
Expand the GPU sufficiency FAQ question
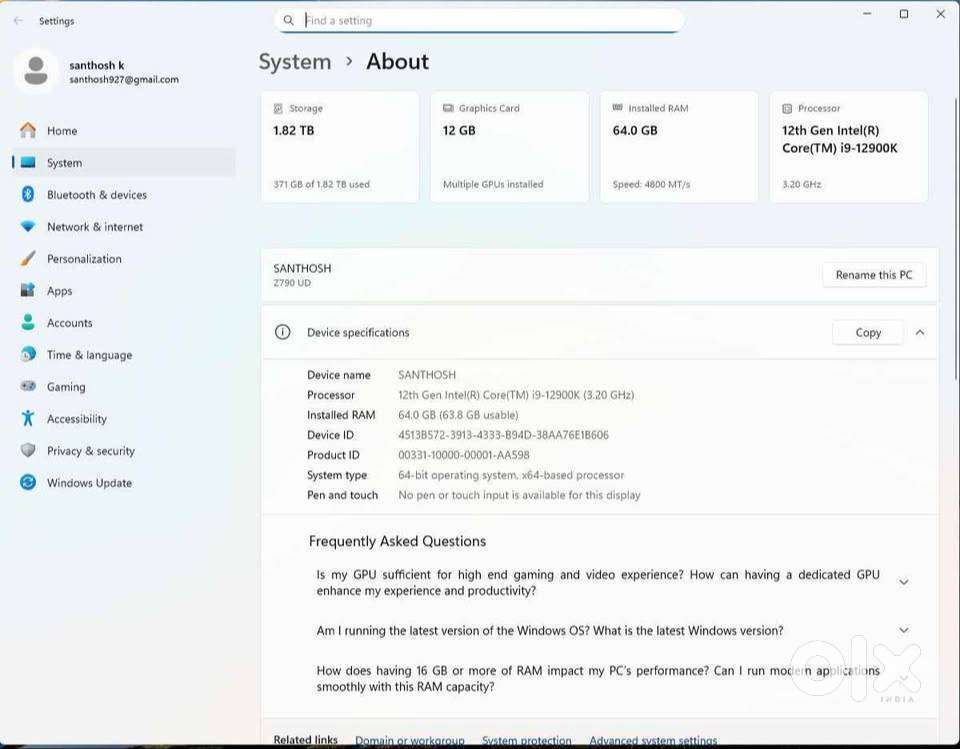tap(903, 582)
